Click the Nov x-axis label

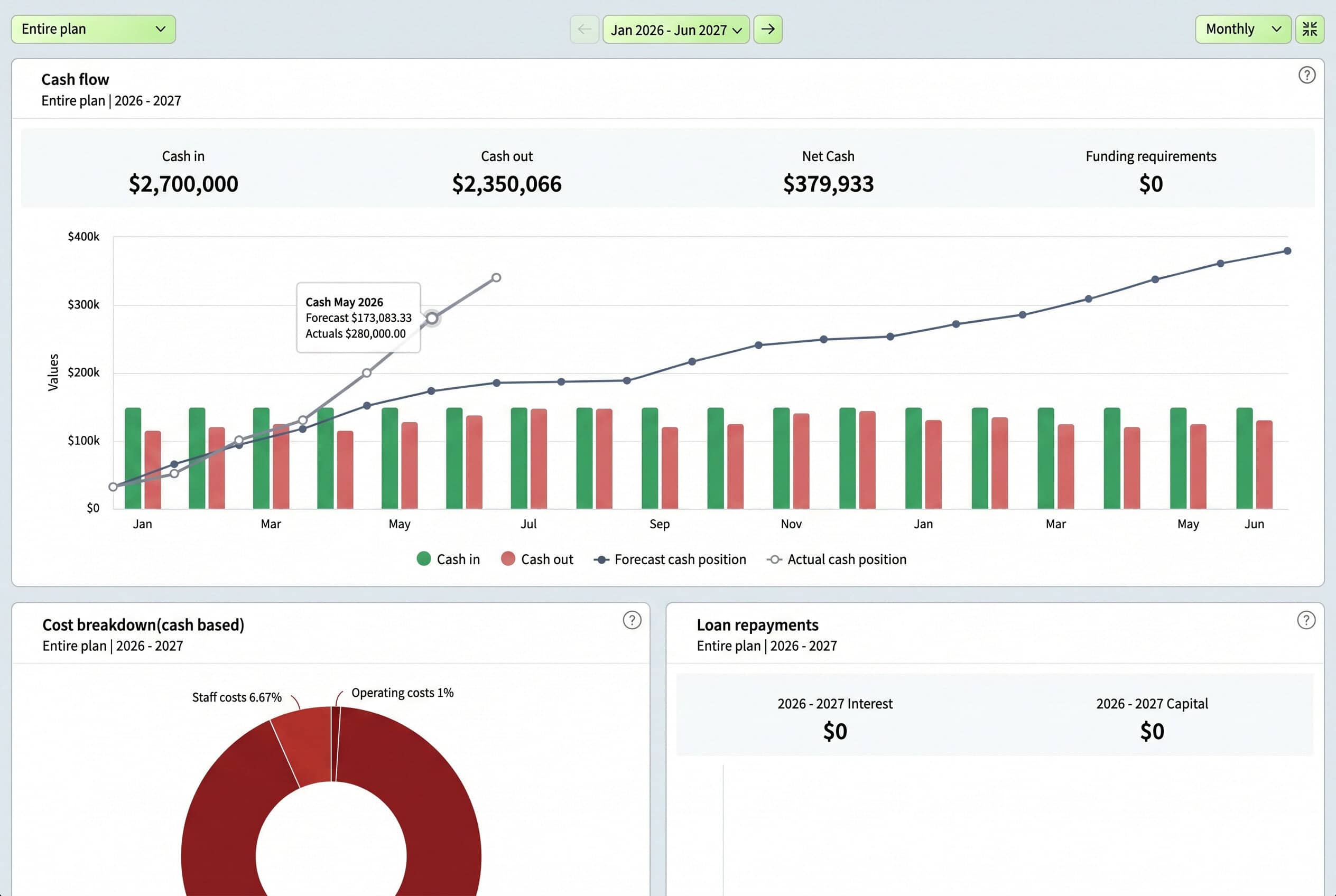click(791, 524)
